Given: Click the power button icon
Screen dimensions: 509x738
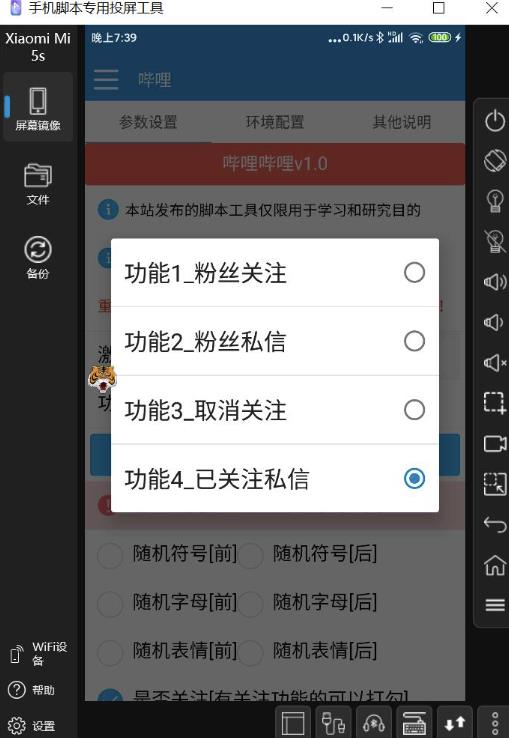Looking at the screenshot, I should pyautogui.click(x=495, y=121).
